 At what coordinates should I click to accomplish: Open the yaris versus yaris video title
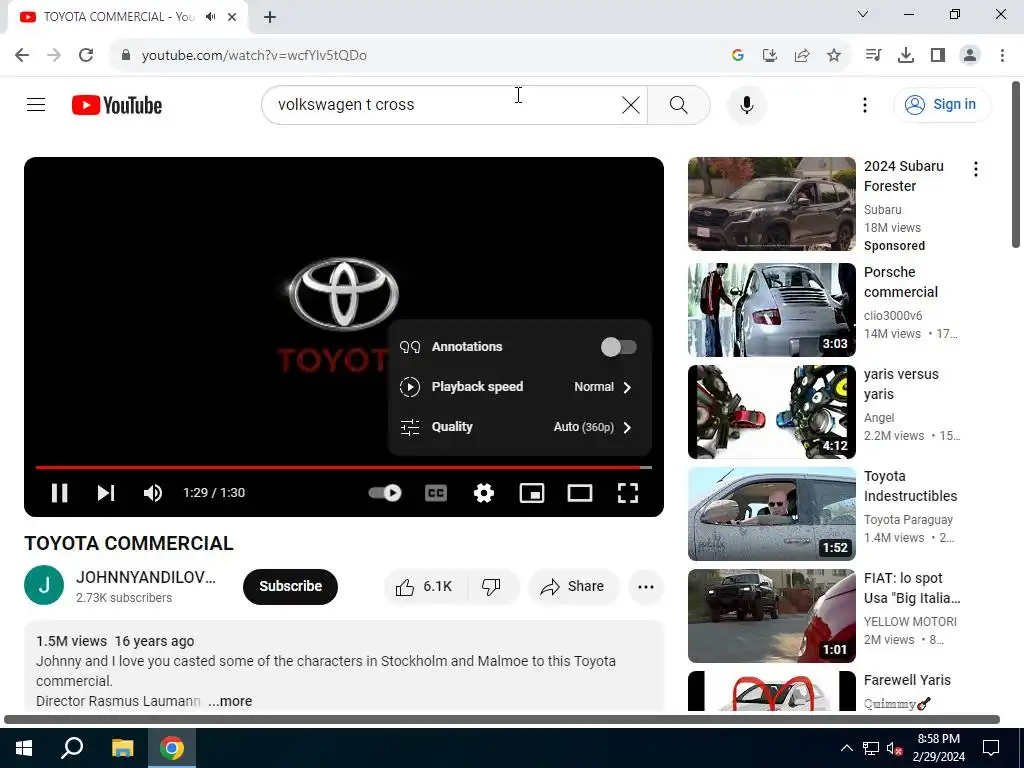[901, 384]
